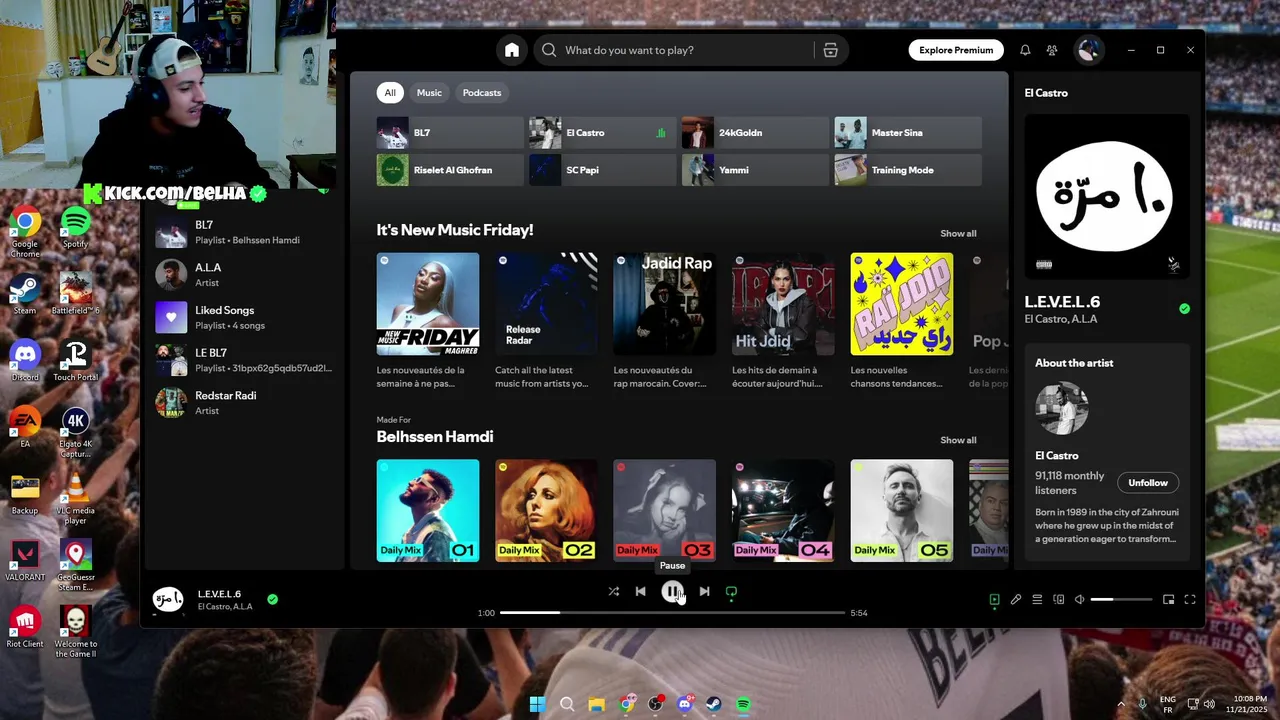Open the Training Mode tile

tap(908, 170)
